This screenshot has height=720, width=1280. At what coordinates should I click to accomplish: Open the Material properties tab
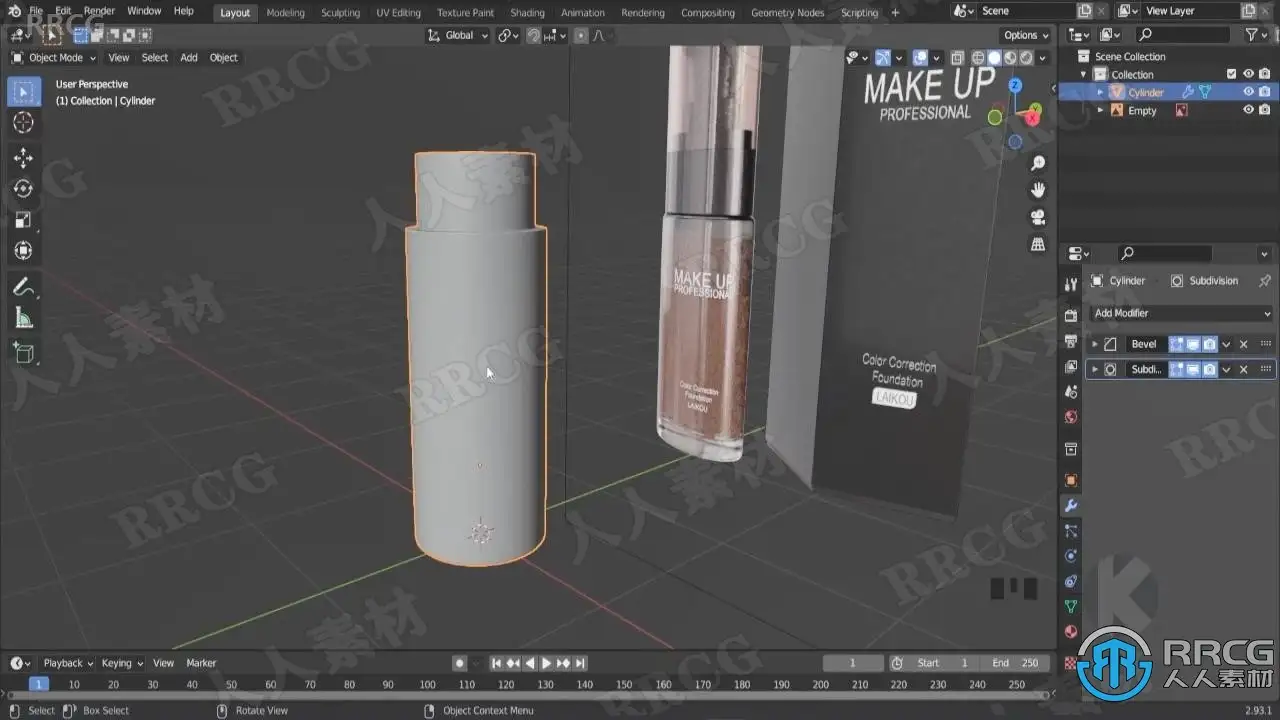click(x=1071, y=631)
